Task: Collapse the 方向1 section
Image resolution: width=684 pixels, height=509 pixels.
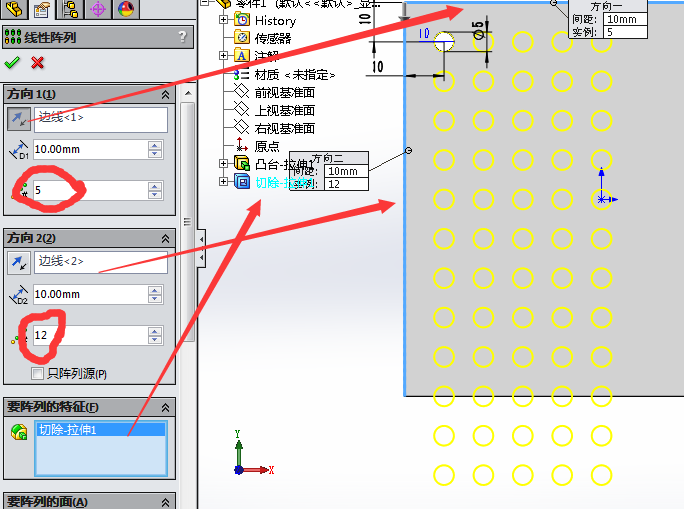Action: pos(165,95)
